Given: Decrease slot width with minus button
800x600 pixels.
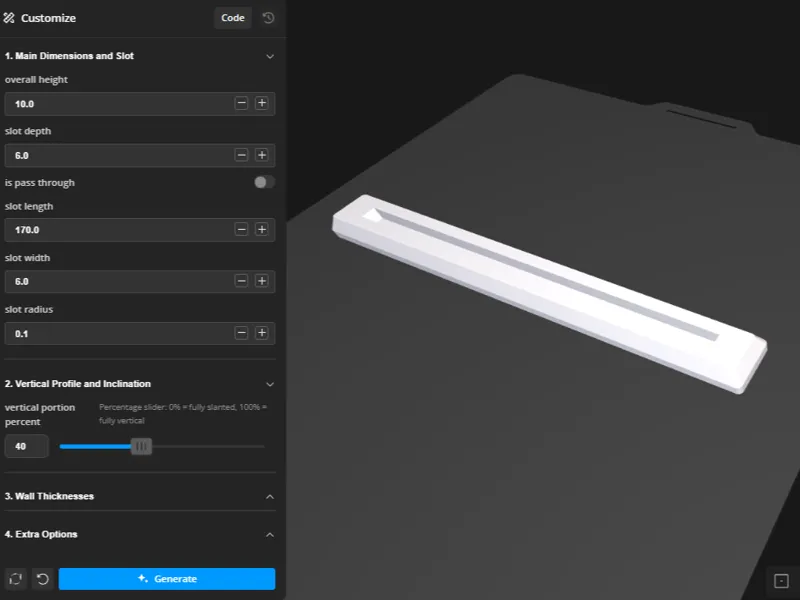Looking at the screenshot, I should click(241, 281).
